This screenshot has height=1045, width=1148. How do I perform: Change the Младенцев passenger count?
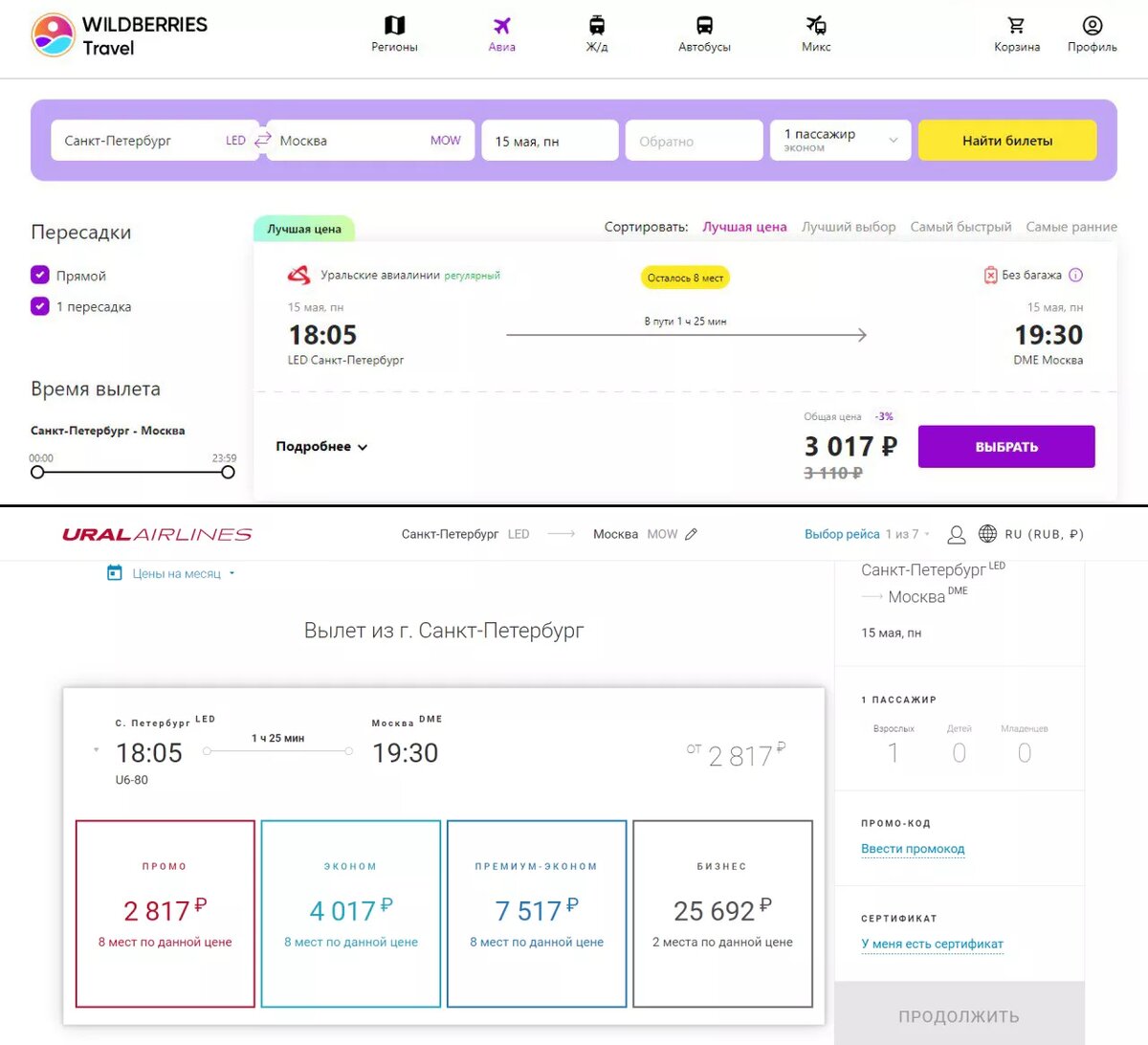1025,752
